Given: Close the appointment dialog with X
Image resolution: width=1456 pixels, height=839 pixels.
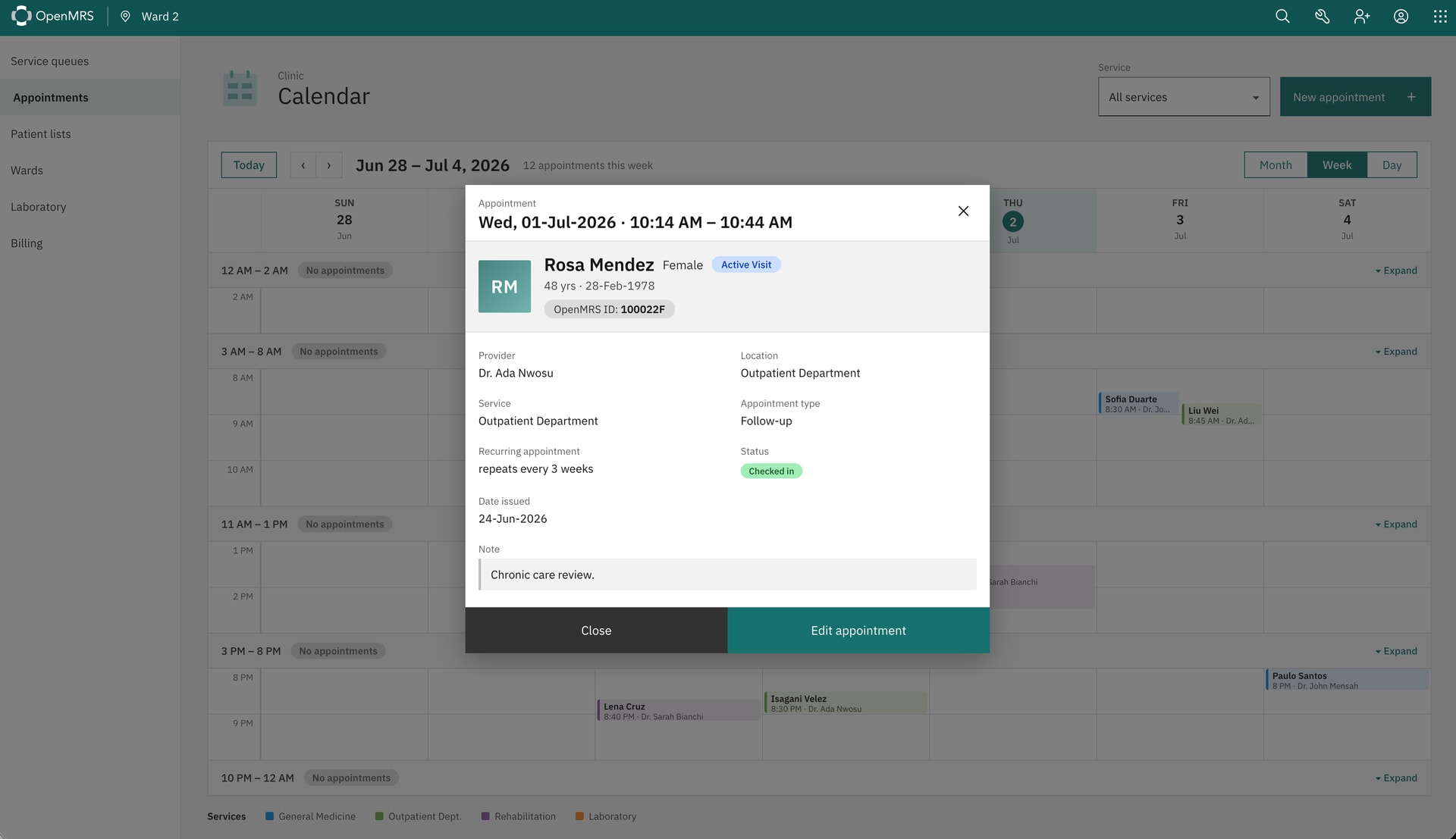Looking at the screenshot, I should pos(963,211).
